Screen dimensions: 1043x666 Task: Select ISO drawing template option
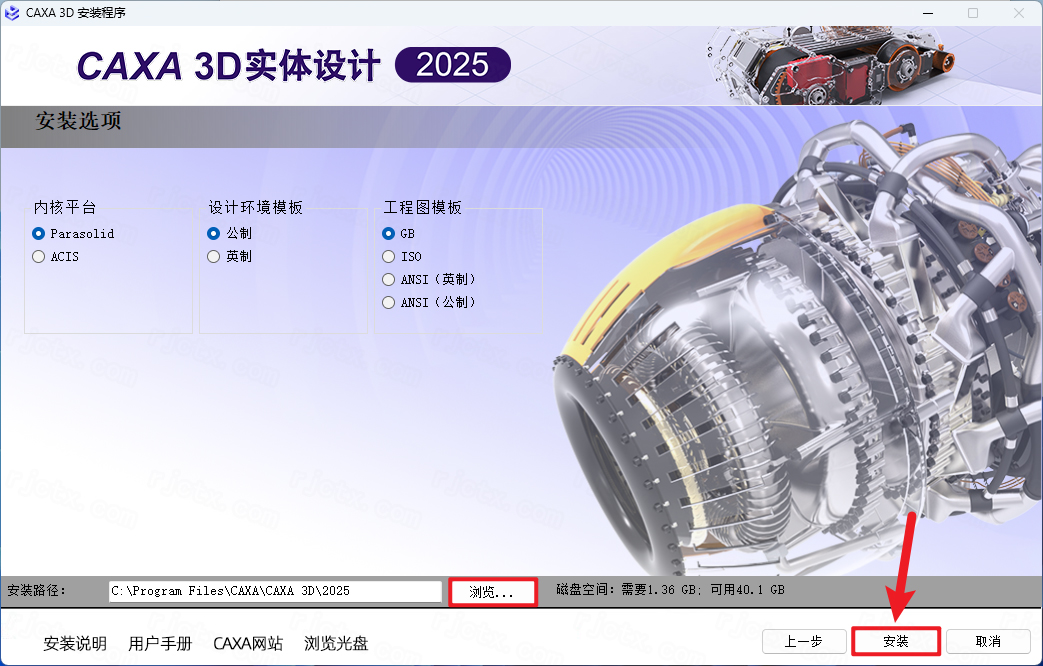(402, 256)
